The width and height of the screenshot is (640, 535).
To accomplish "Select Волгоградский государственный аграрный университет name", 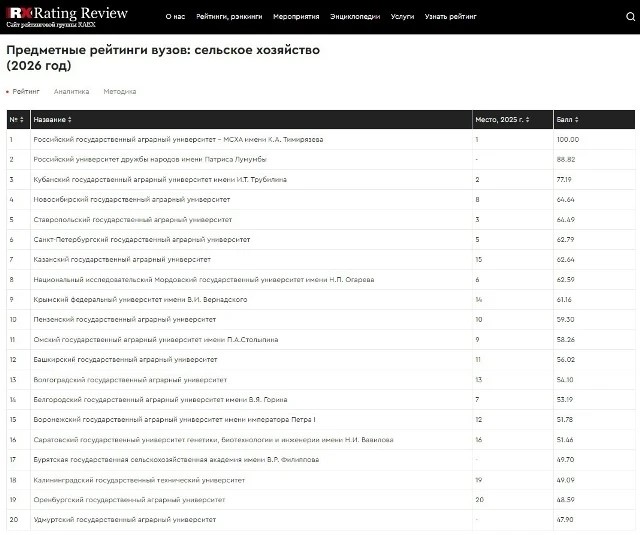I will point(130,380).
